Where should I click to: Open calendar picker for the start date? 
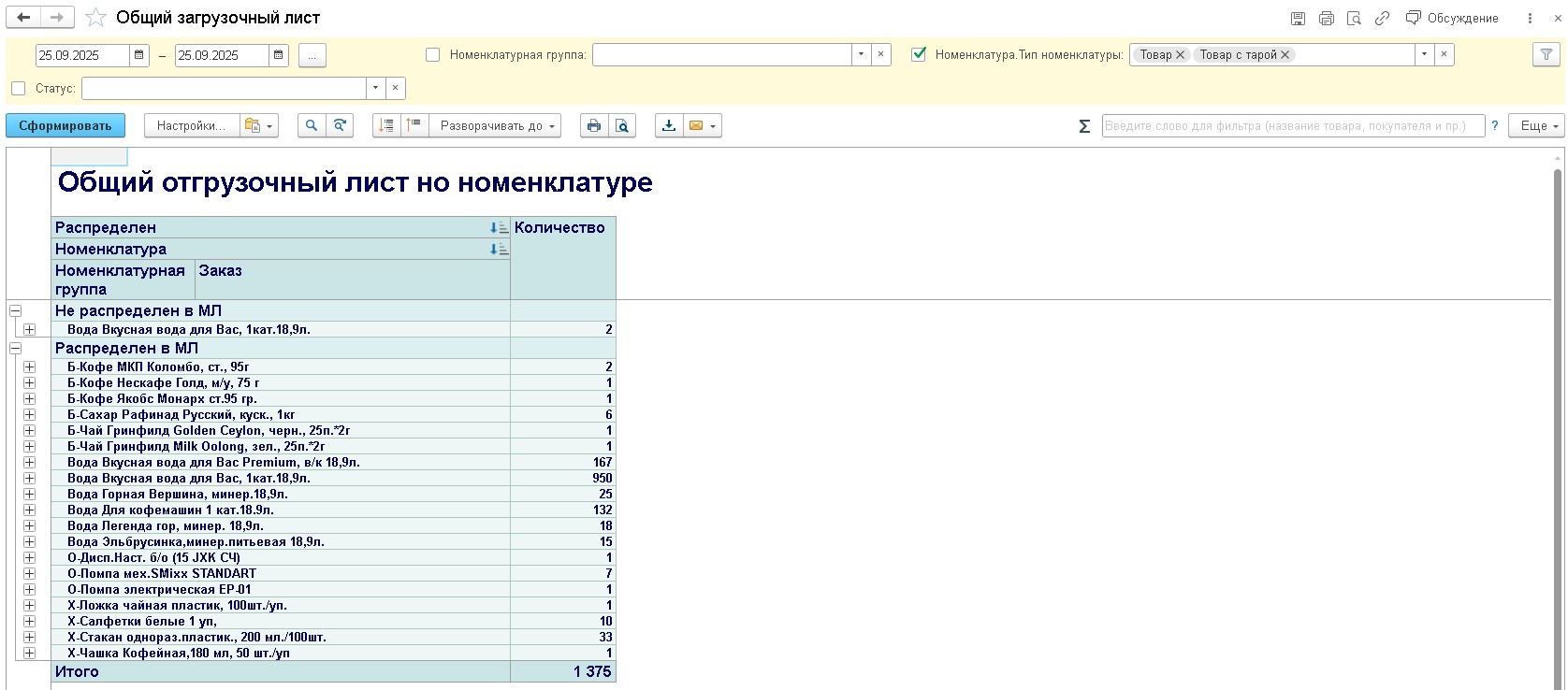click(x=139, y=55)
